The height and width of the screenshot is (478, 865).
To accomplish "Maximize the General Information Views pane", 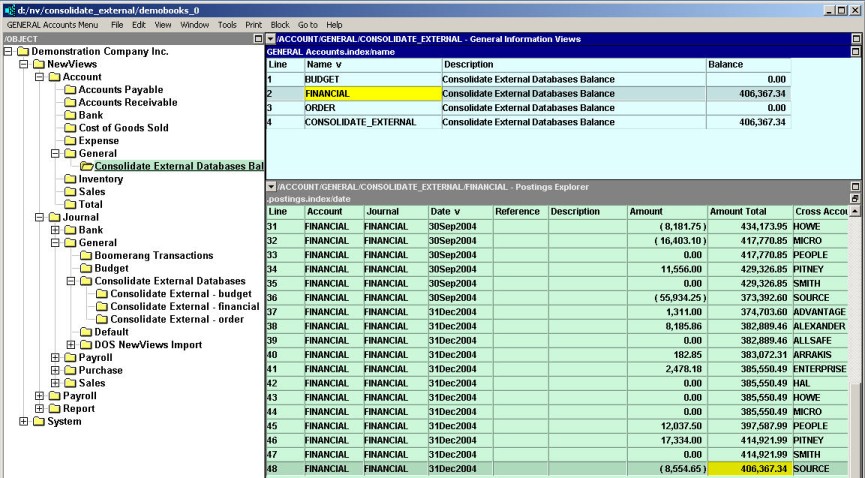I will 855,38.
